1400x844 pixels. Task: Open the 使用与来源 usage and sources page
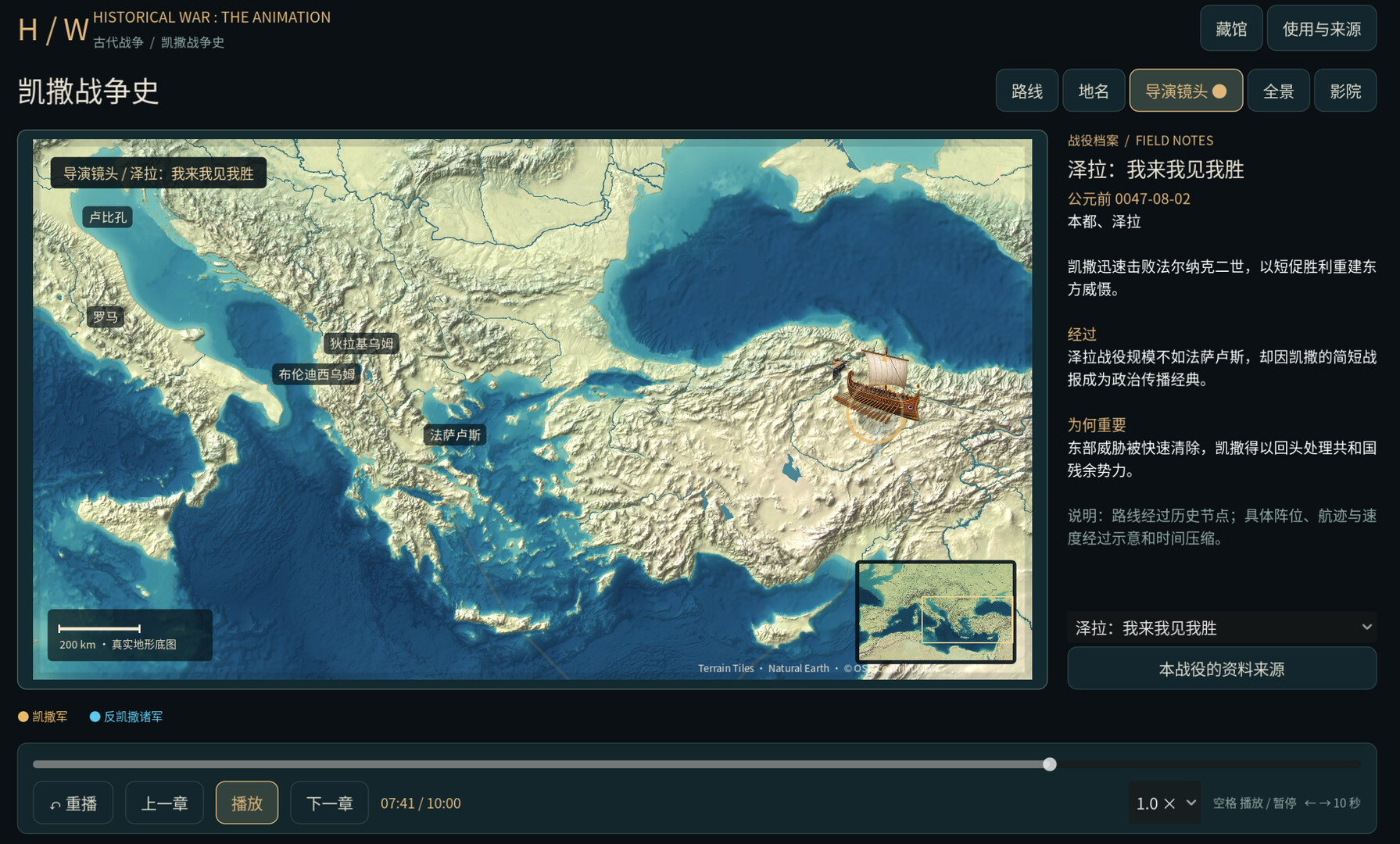[1322, 29]
